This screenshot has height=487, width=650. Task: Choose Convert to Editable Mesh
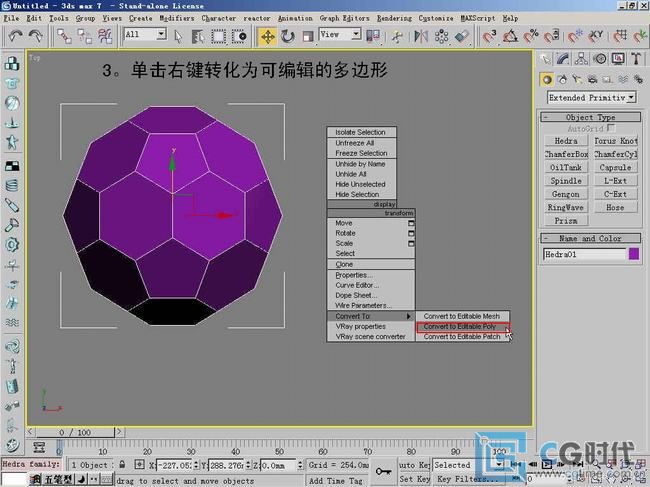(x=463, y=316)
